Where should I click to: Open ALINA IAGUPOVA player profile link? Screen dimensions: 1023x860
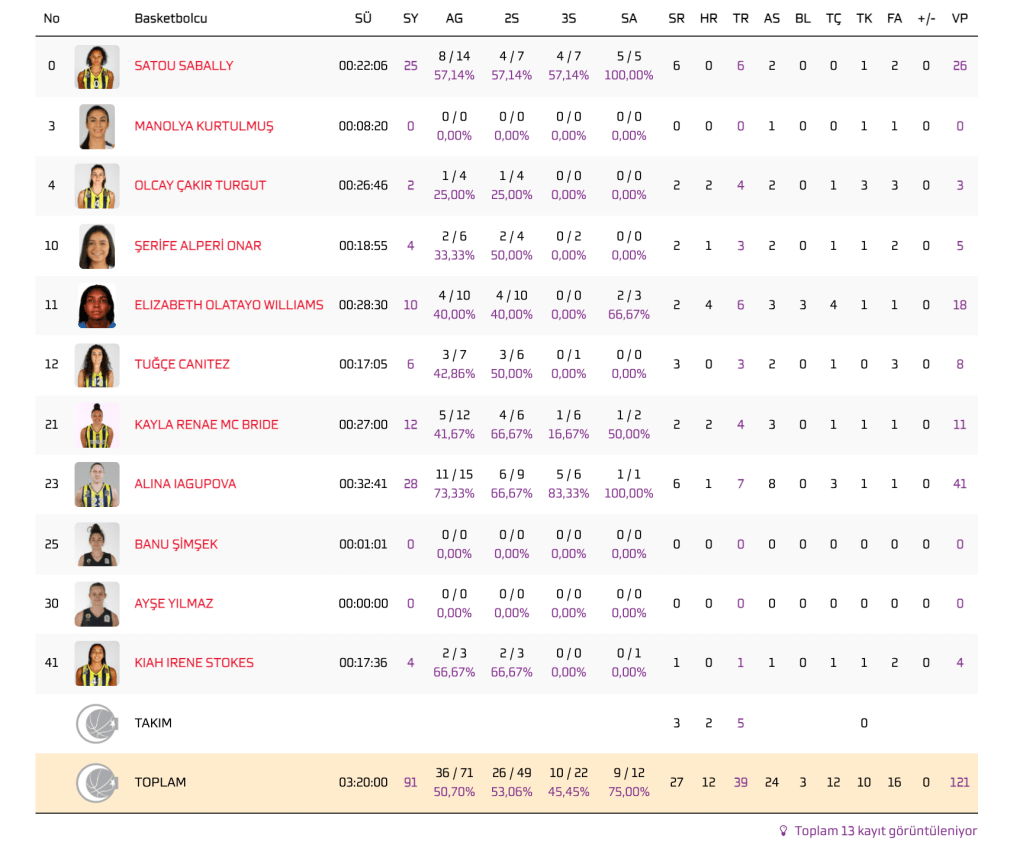(185, 484)
